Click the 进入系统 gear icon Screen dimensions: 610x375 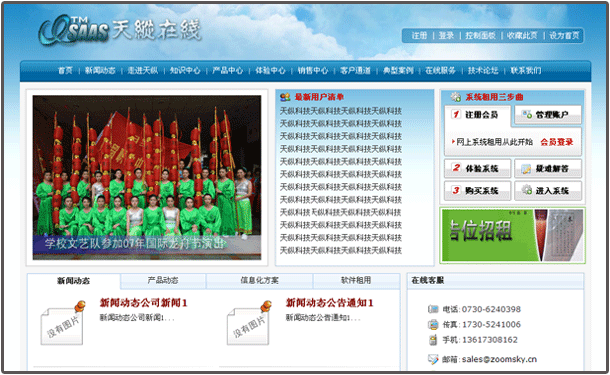point(527,190)
